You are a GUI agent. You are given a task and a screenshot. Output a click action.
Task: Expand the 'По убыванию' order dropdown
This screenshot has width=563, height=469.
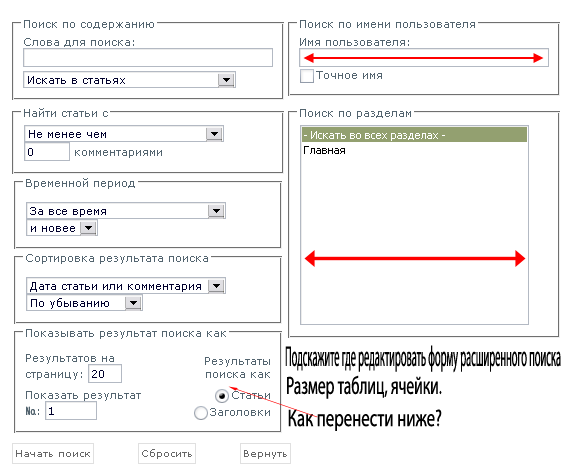[x=84, y=303]
